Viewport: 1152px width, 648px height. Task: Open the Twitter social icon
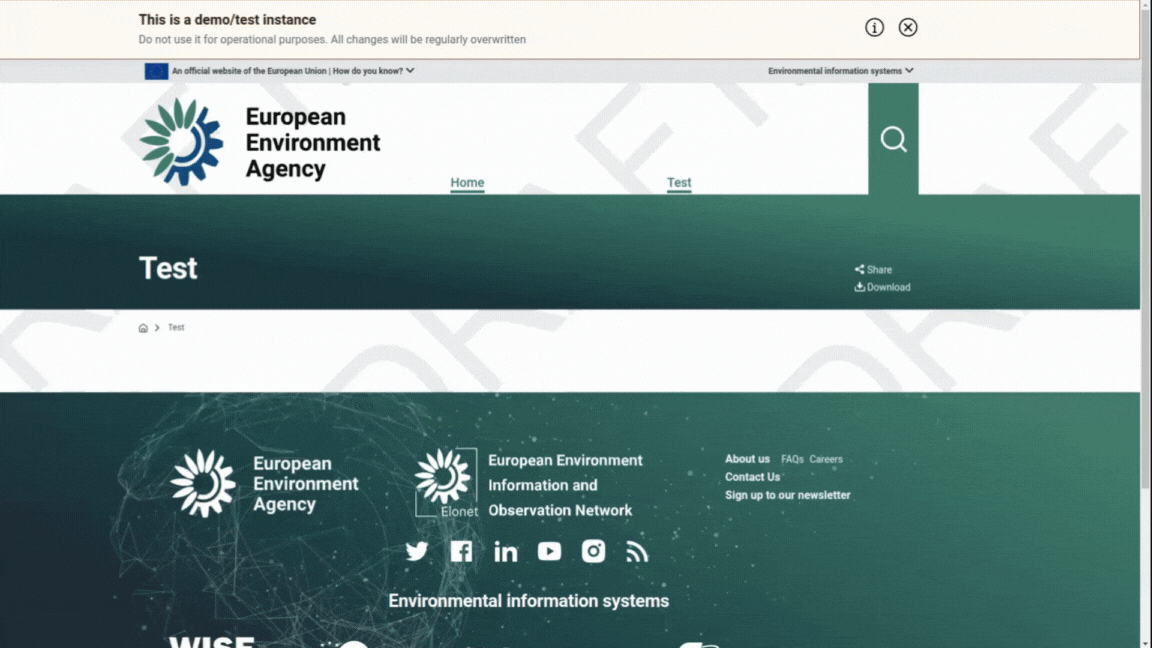tap(417, 551)
